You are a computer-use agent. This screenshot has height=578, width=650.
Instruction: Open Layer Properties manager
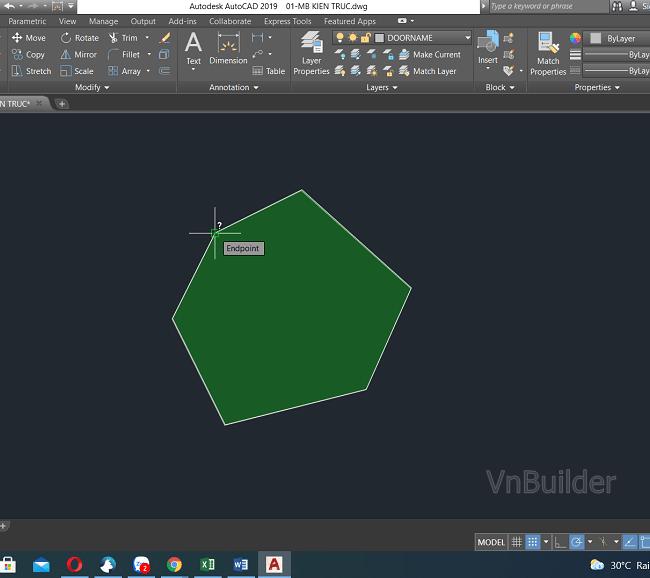(311, 53)
